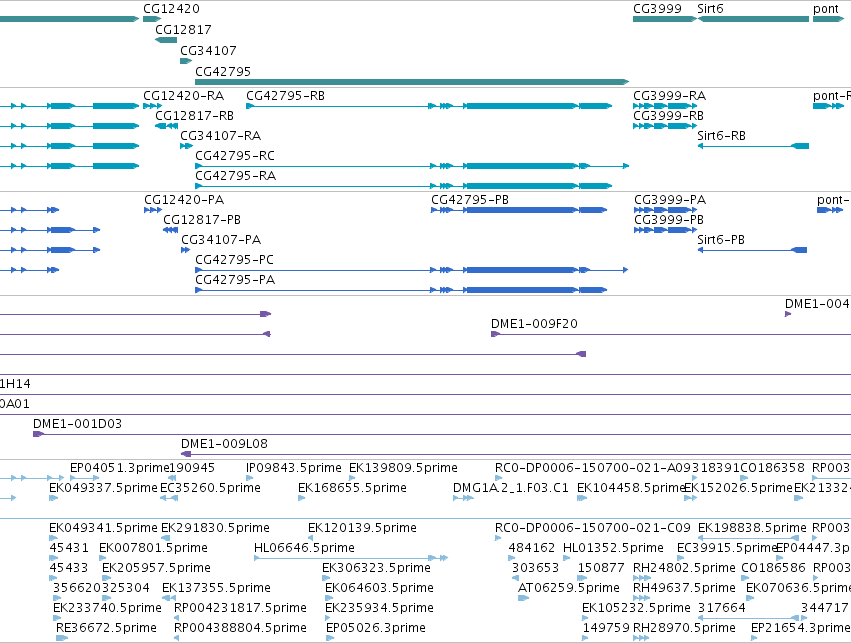This screenshot has width=851, height=643.
Task: Open EST EK104458.5prime label
Action: click(631, 488)
